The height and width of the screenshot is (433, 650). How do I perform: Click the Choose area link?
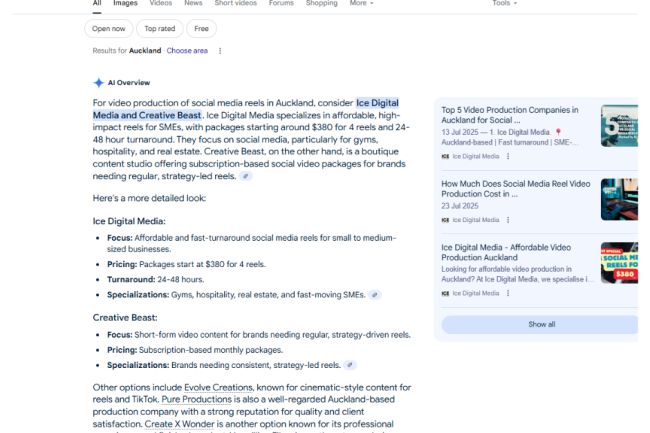pyautogui.click(x=187, y=51)
